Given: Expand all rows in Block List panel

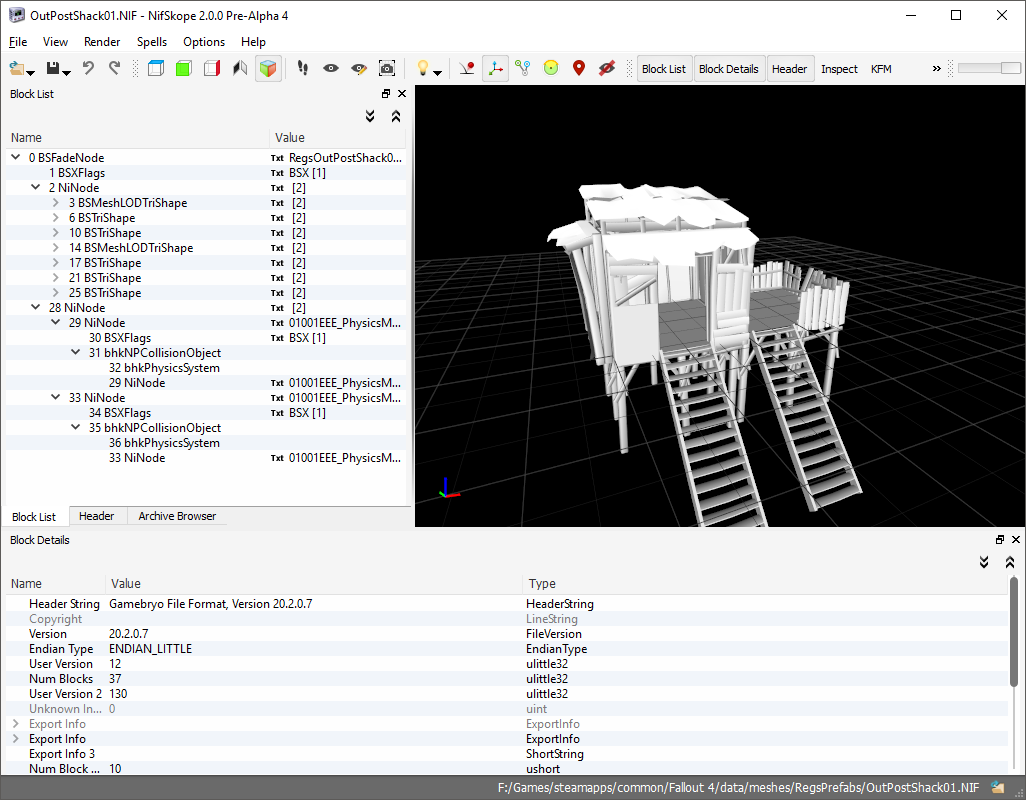Looking at the screenshot, I should pyautogui.click(x=370, y=116).
